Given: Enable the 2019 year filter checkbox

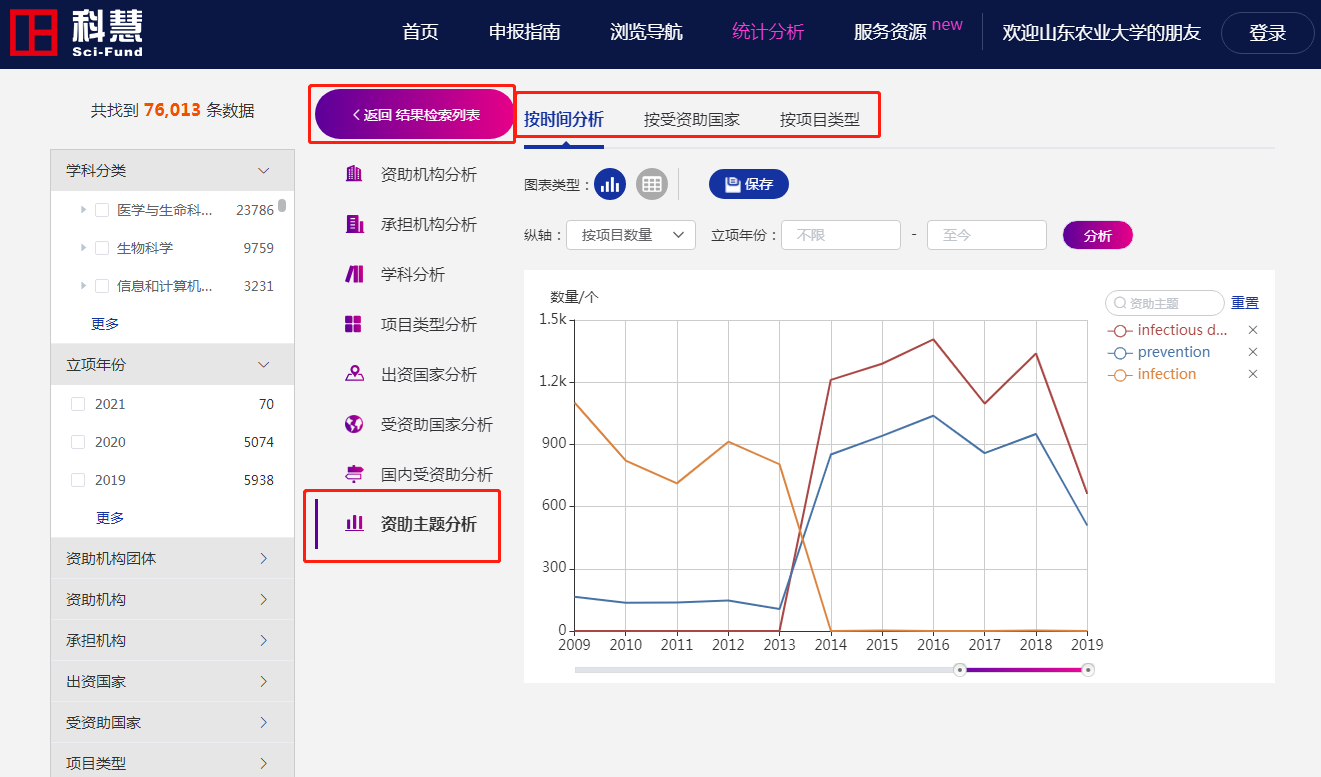Looking at the screenshot, I should (x=78, y=480).
